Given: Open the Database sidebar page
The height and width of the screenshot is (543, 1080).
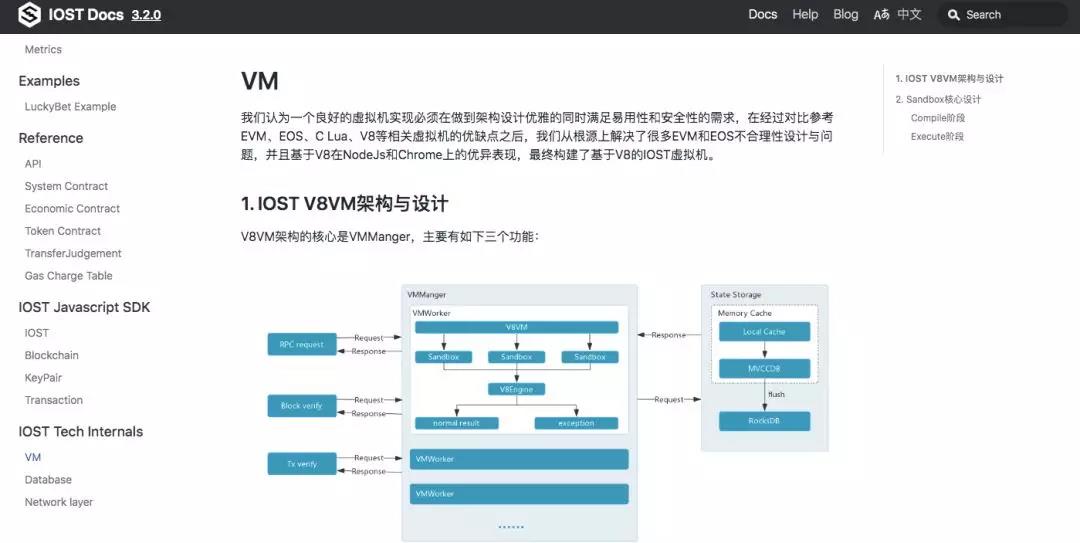Looking at the screenshot, I should pyautogui.click(x=48, y=480).
